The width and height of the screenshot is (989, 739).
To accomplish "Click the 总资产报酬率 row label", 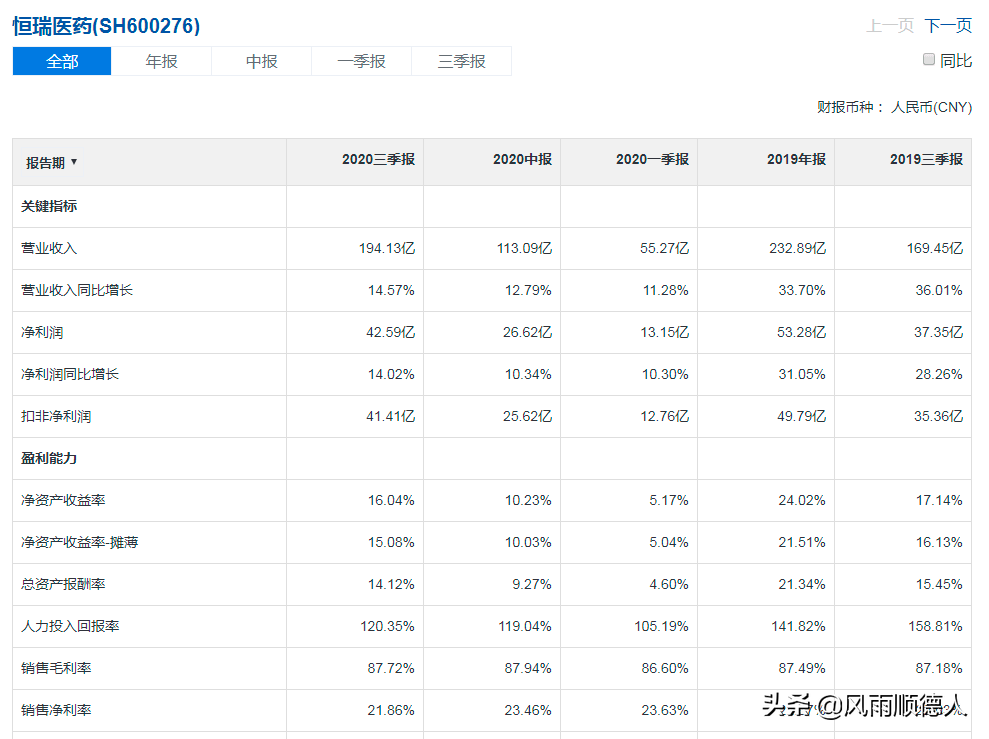I will [63, 585].
